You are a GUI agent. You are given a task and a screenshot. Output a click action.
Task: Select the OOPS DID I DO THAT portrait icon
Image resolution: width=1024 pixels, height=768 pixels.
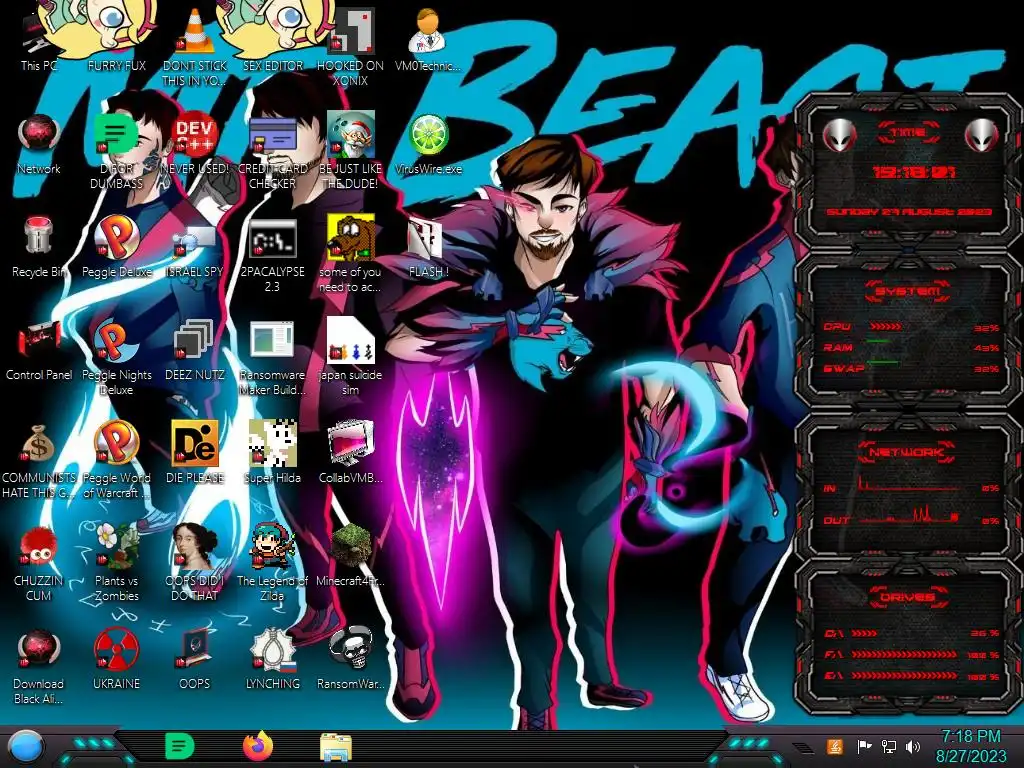pos(195,562)
